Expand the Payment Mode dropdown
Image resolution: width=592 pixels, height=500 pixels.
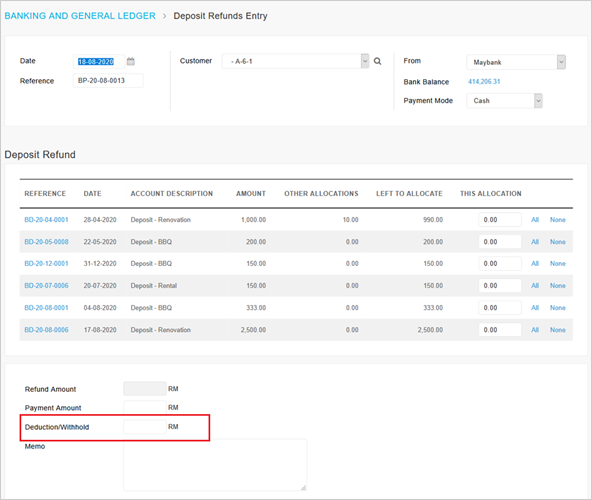[538, 101]
